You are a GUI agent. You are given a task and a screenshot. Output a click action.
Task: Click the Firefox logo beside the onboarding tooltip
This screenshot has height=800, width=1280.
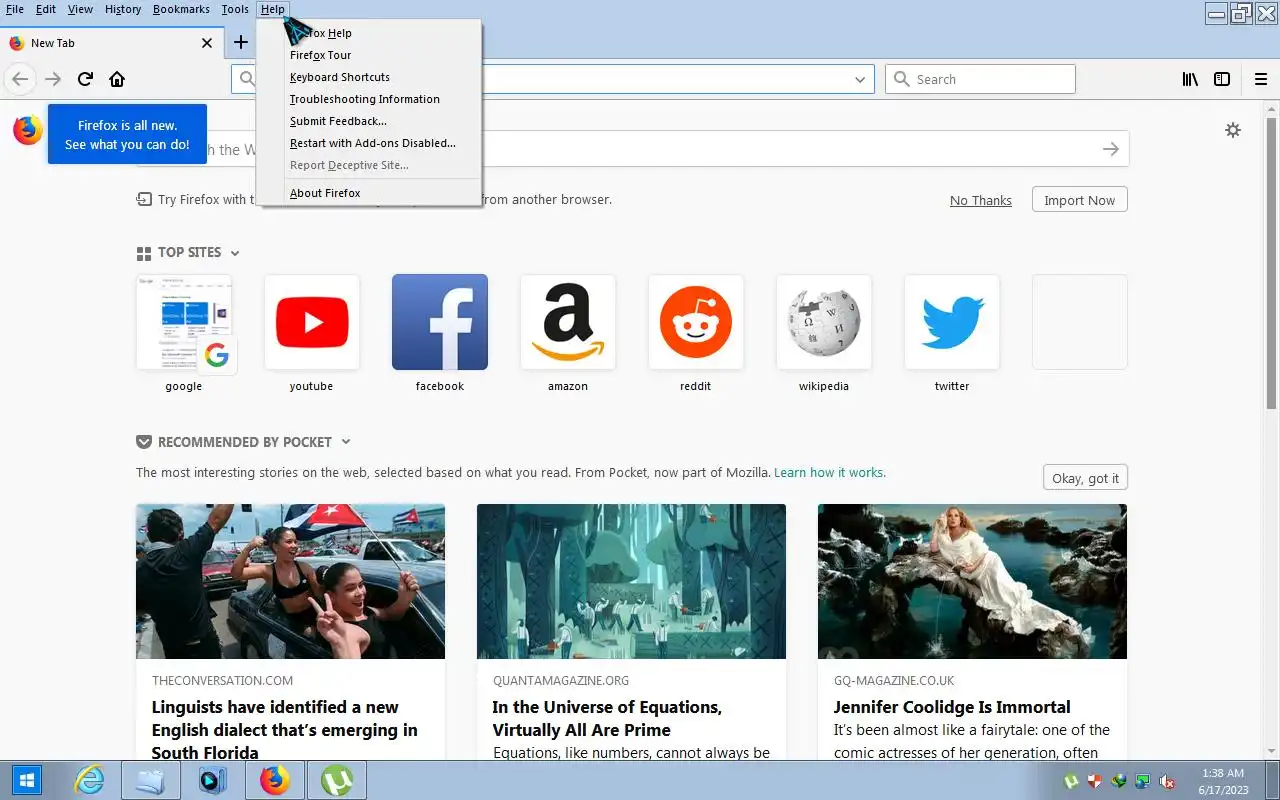click(28, 130)
